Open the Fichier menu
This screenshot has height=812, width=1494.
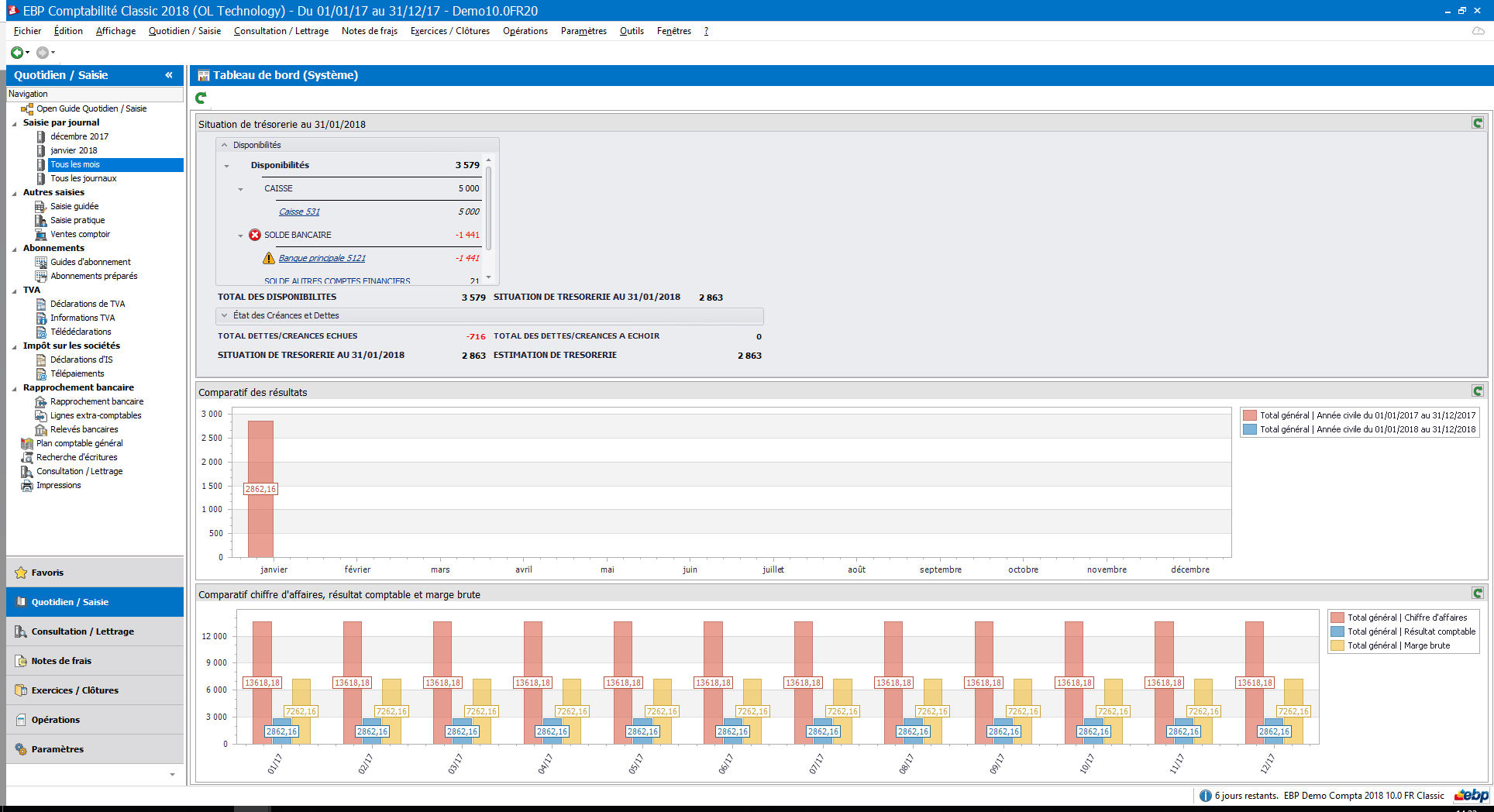pos(27,31)
